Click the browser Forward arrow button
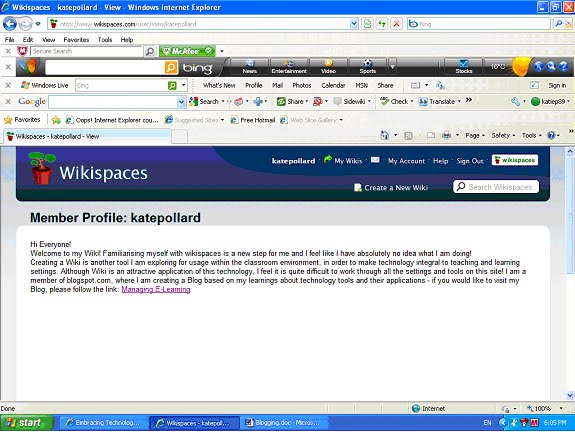Screen dimensions: 575x432 click(25, 24)
